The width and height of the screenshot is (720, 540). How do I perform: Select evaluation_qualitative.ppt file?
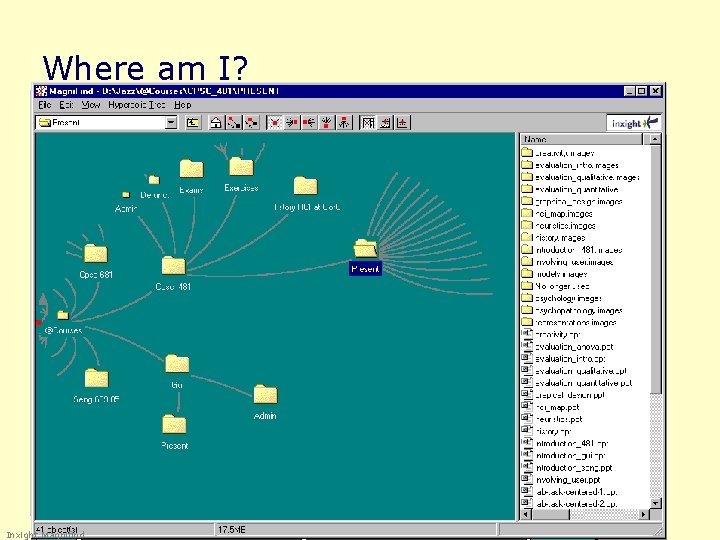(x=574, y=371)
